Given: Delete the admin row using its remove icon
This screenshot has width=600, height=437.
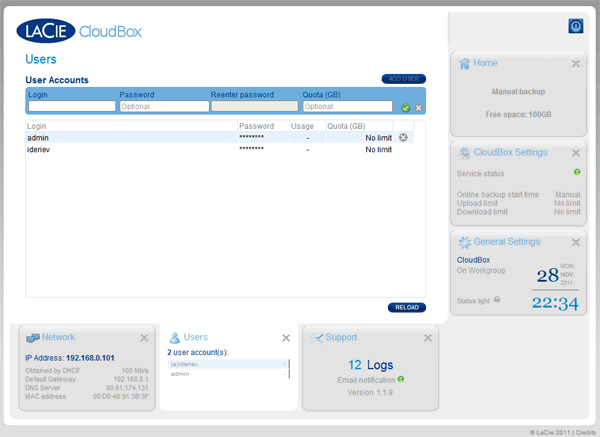Looking at the screenshot, I should (403, 137).
